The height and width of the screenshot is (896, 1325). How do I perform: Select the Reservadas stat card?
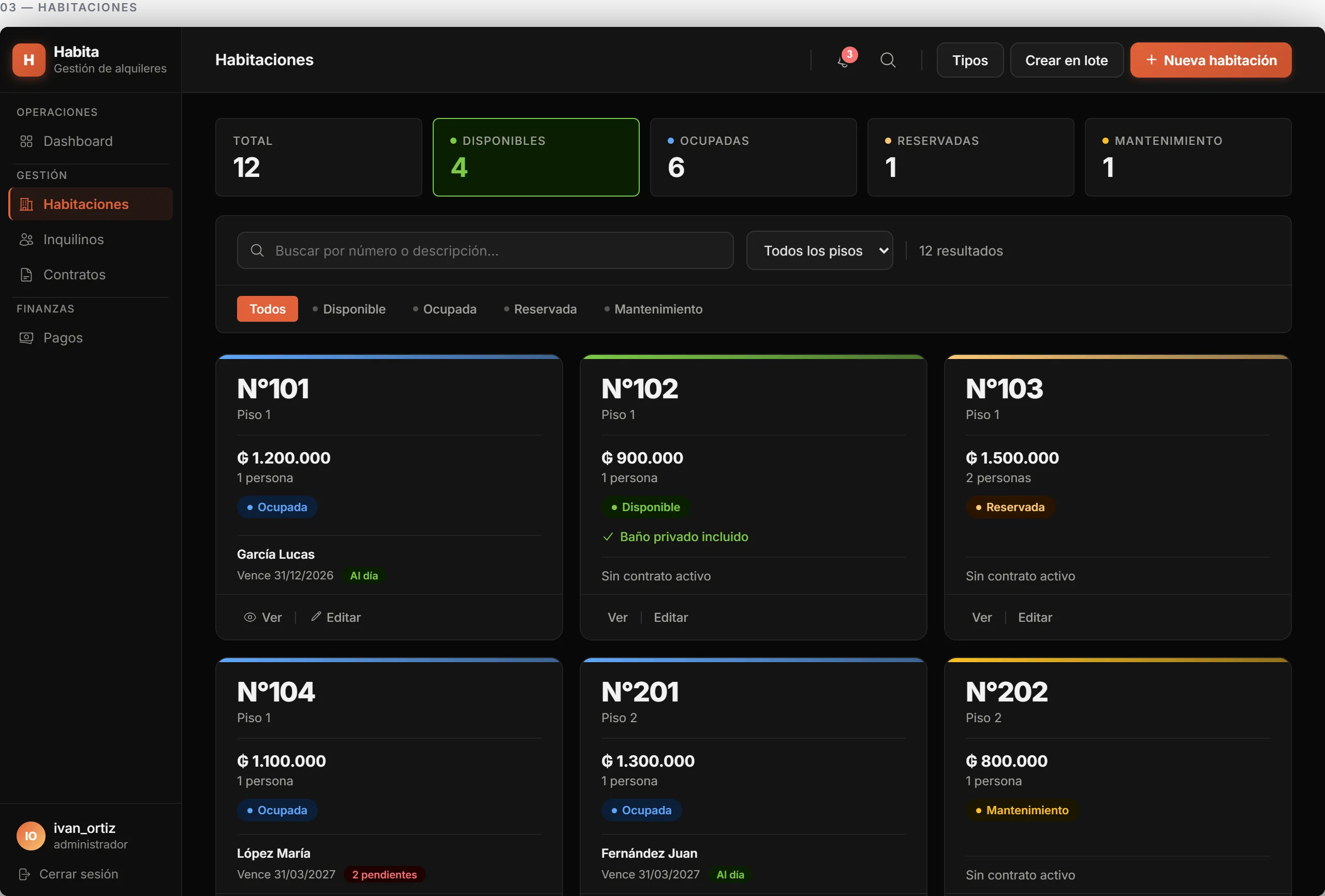(970, 157)
